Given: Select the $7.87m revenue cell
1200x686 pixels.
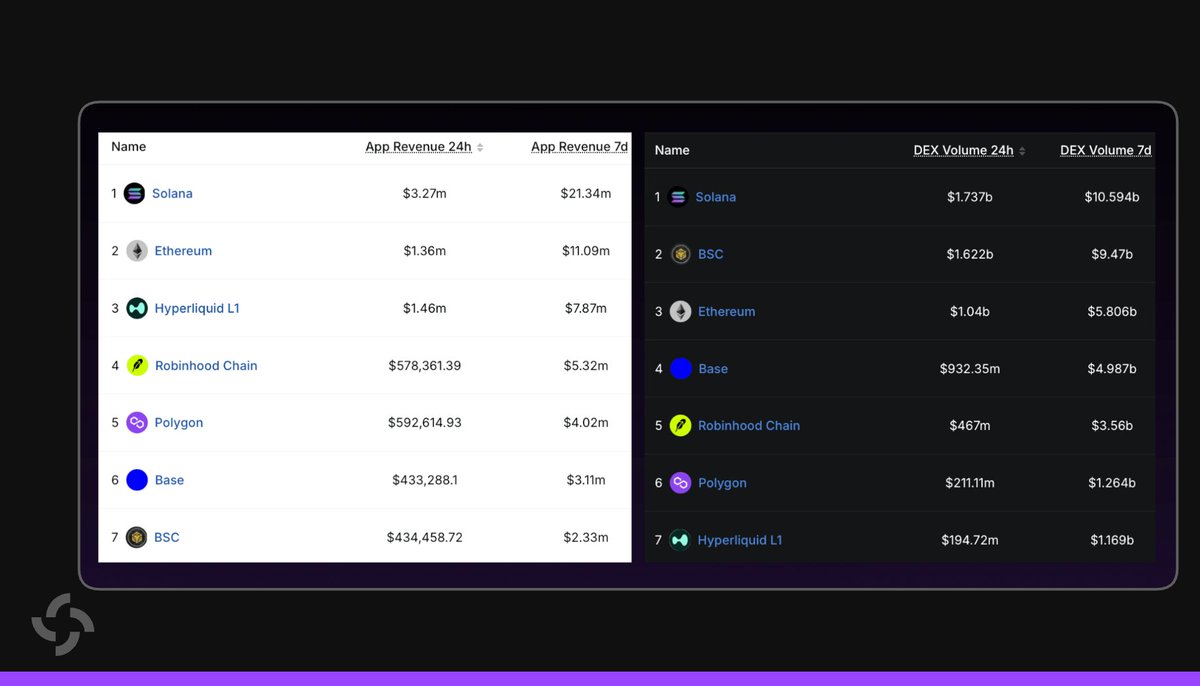Looking at the screenshot, I should point(585,308).
